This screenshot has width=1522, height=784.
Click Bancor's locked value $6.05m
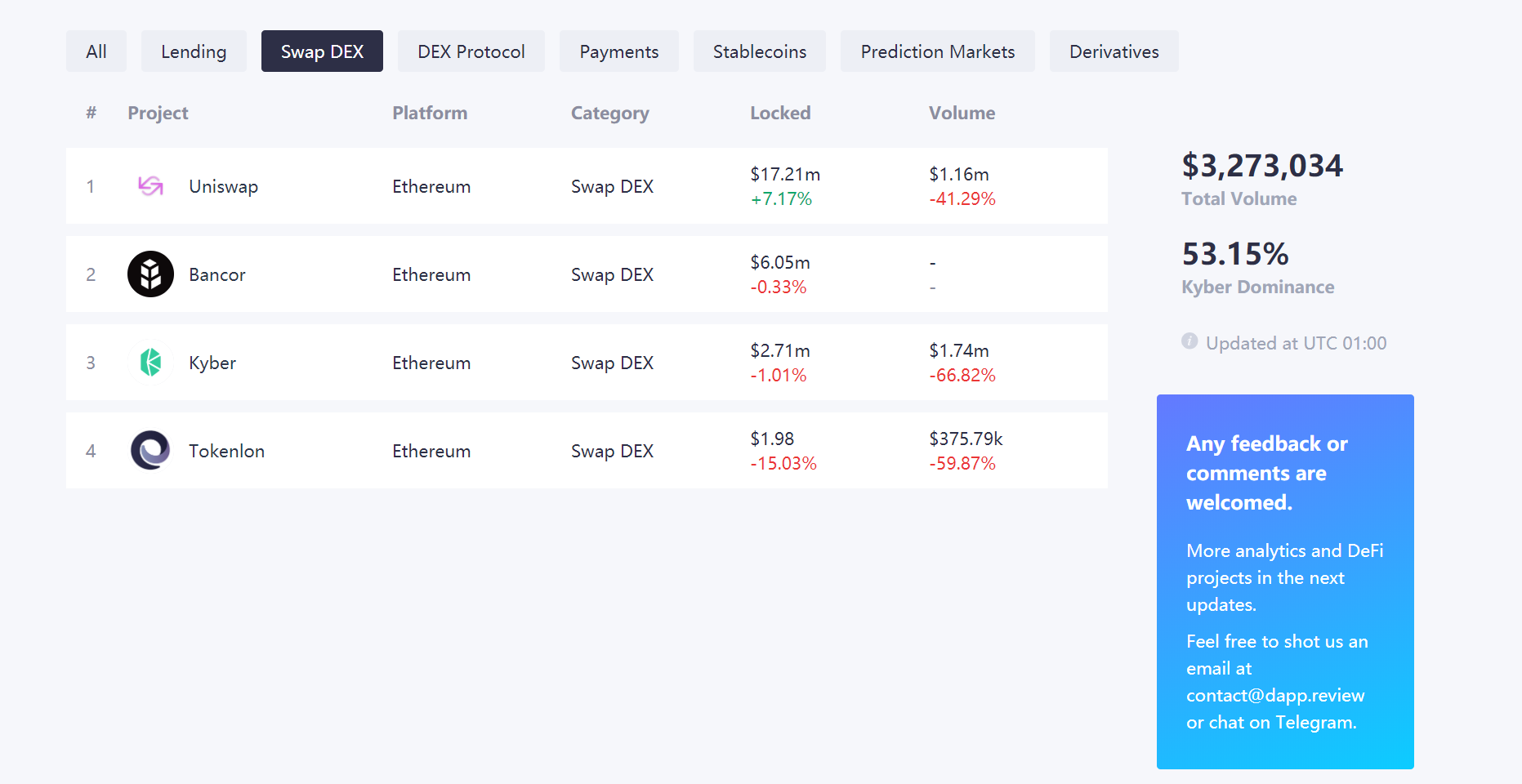[780, 262]
